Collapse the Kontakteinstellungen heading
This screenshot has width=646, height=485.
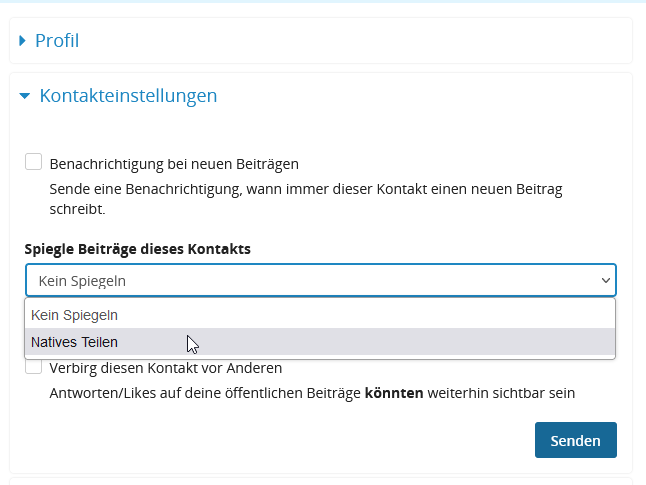[128, 97]
